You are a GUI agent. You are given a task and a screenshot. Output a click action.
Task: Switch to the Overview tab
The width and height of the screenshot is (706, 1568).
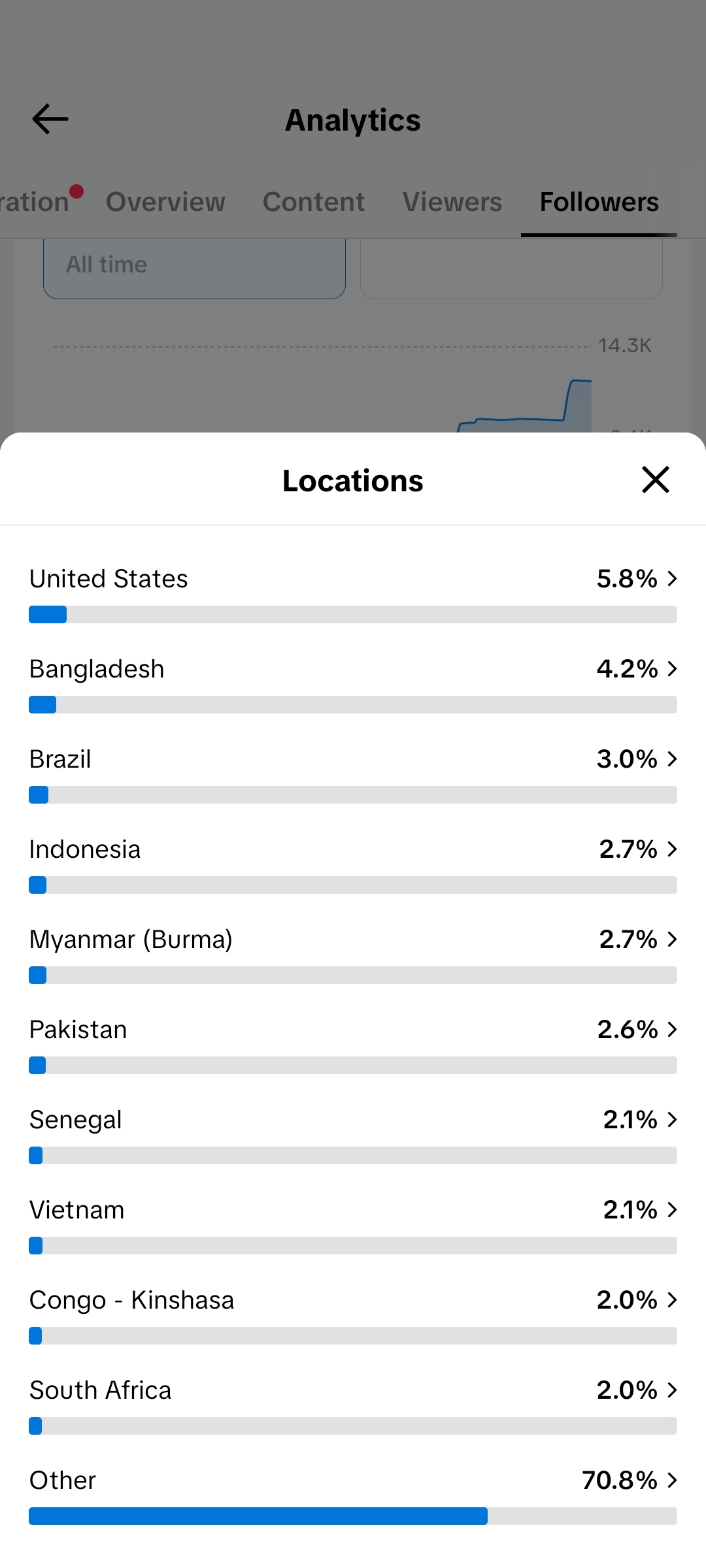tap(165, 202)
